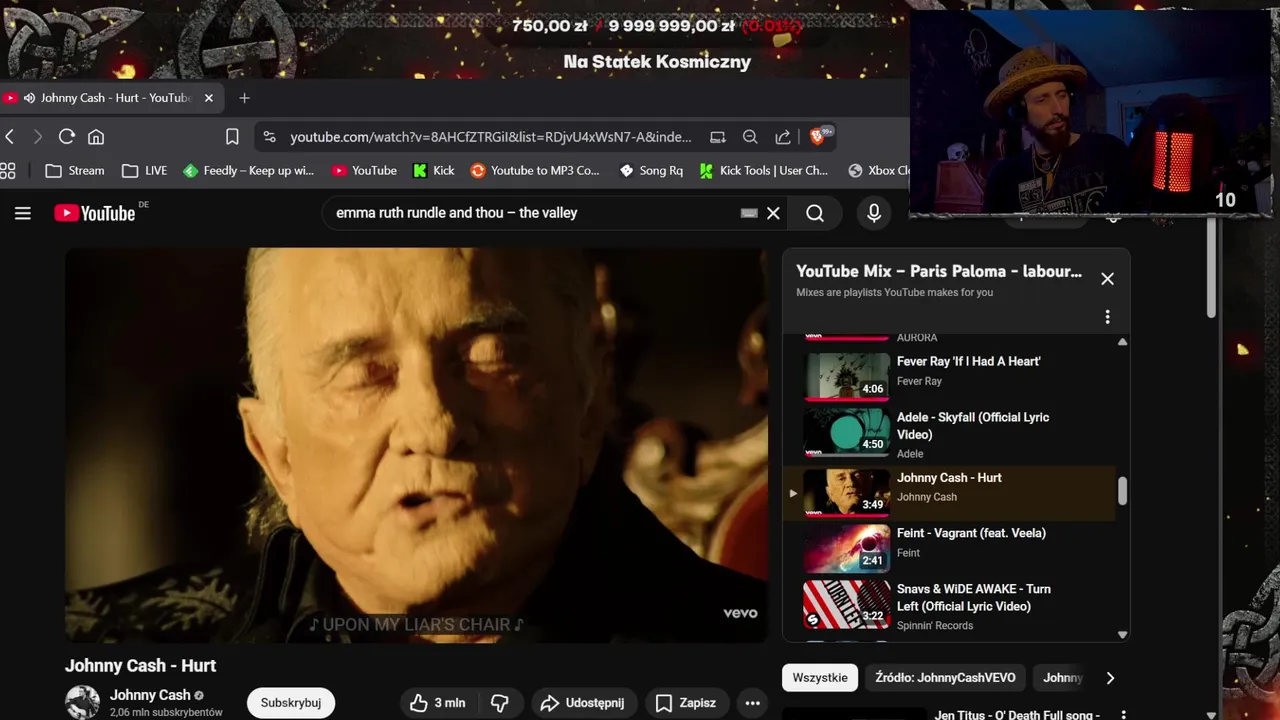
Task: Click the address bar URL
Action: click(490, 137)
